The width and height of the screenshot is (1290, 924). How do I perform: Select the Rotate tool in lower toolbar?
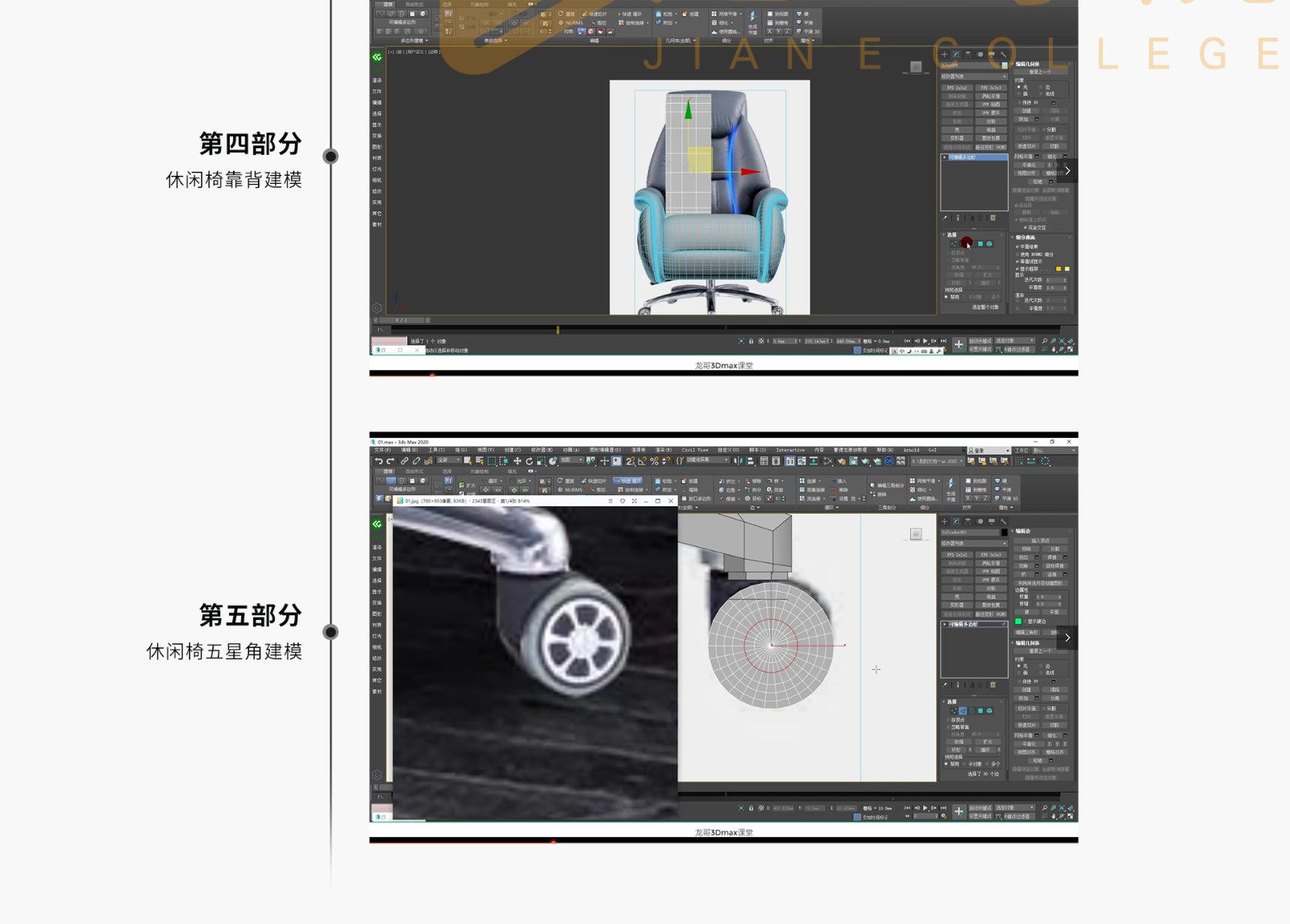click(x=529, y=461)
